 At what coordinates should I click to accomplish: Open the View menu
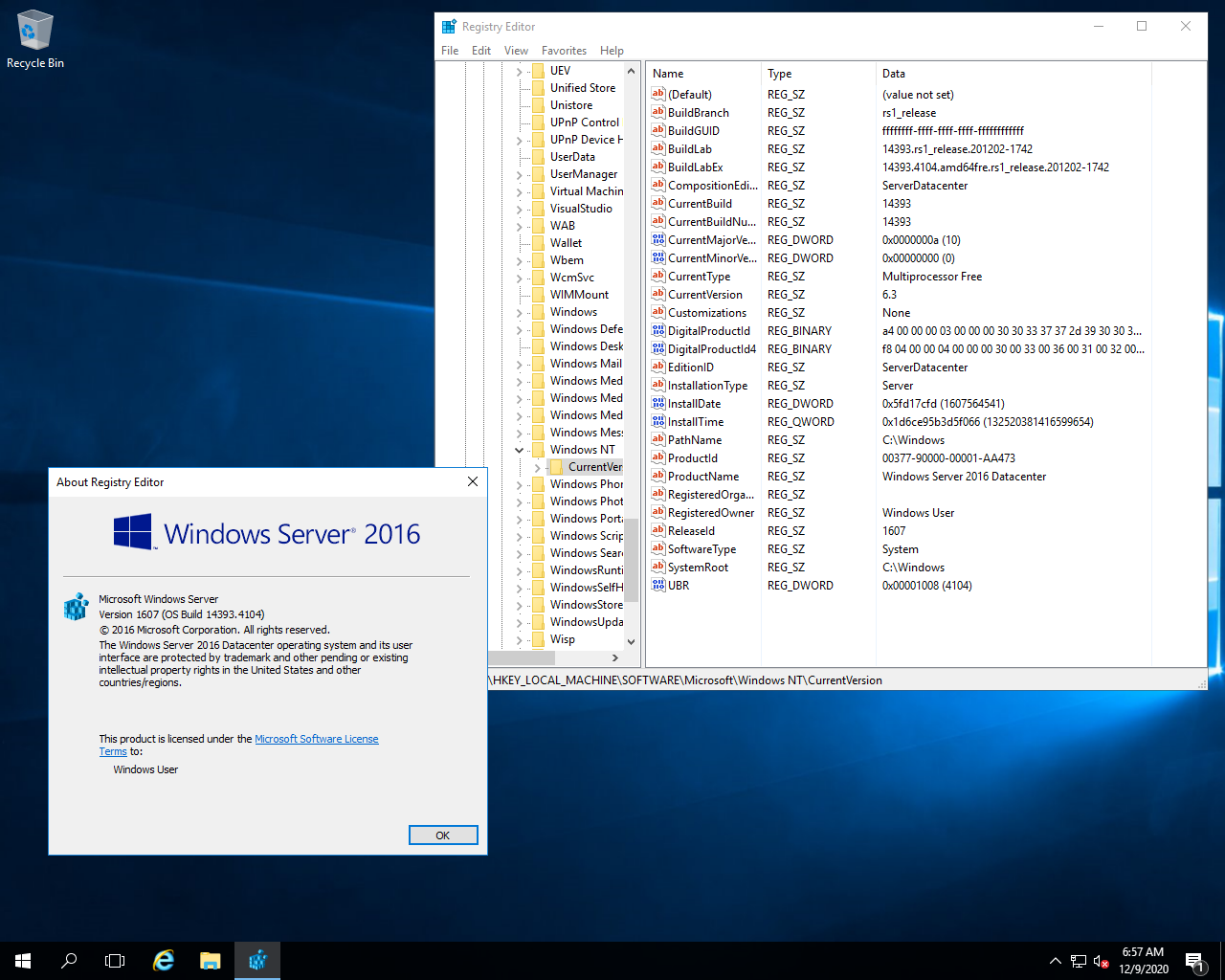tap(516, 51)
